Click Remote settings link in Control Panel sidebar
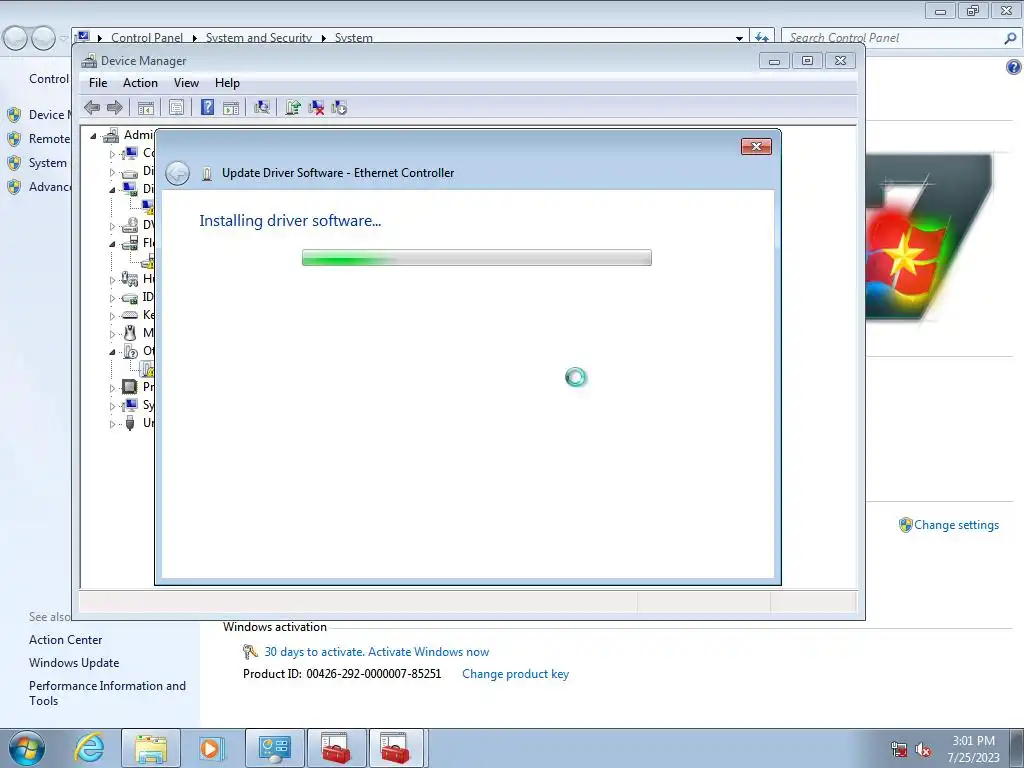The height and width of the screenshot is (768, 1024). 49,139
